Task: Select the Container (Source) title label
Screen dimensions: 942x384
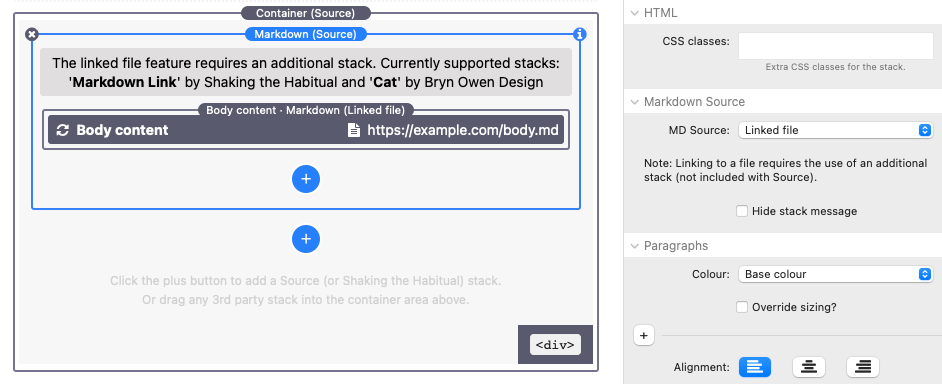Action: click(x=305, y=13)
